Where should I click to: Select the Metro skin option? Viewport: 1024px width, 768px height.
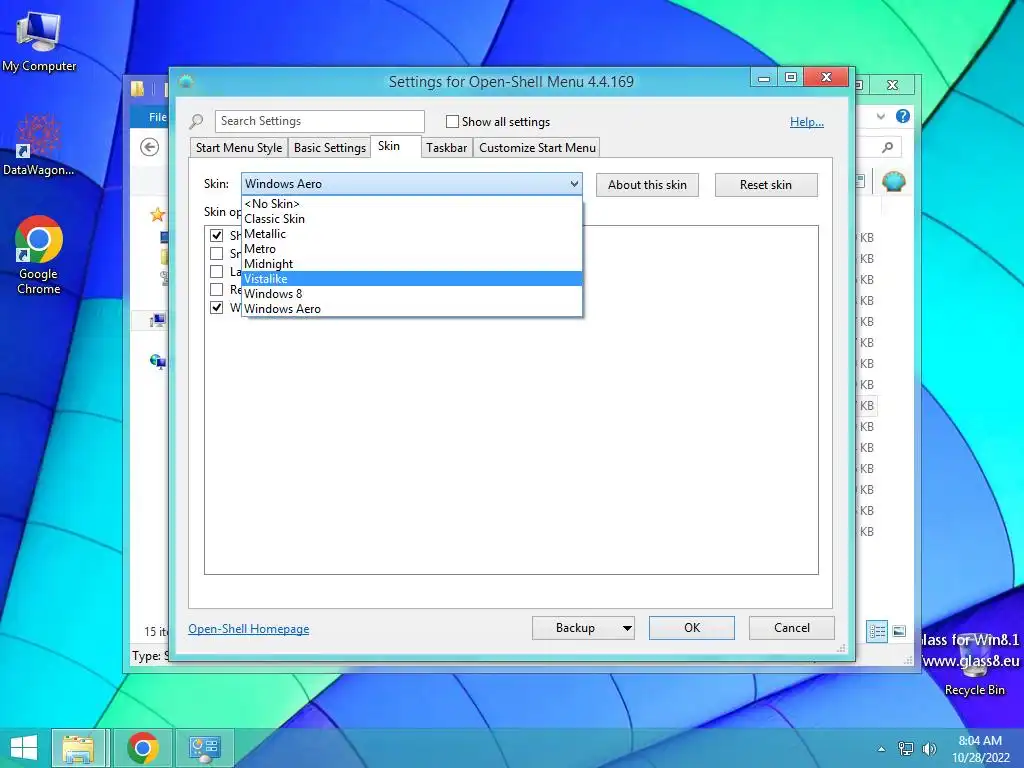click(411, 249)
